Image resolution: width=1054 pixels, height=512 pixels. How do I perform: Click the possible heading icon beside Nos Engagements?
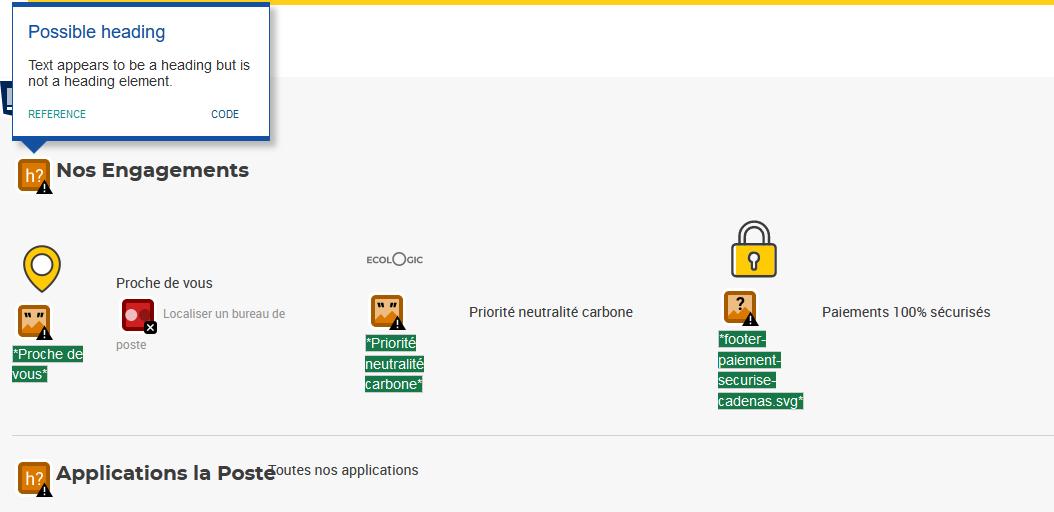(x=34, y=175)
